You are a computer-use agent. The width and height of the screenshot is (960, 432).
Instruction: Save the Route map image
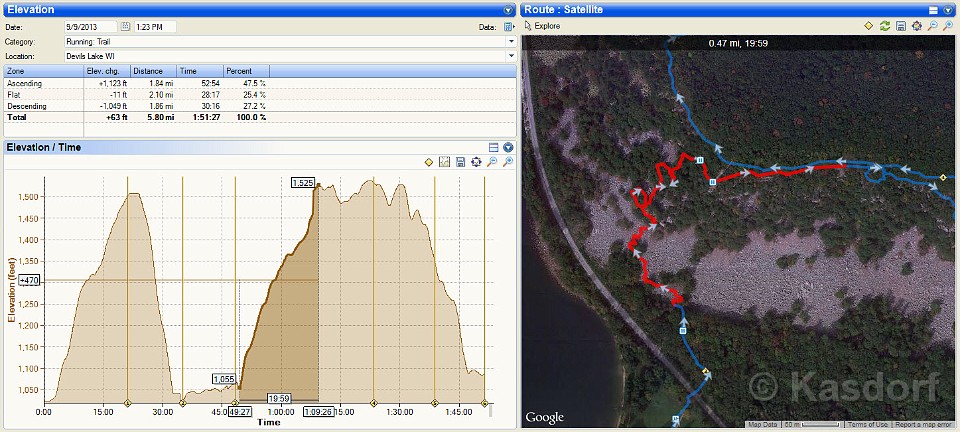coord(901,25)
